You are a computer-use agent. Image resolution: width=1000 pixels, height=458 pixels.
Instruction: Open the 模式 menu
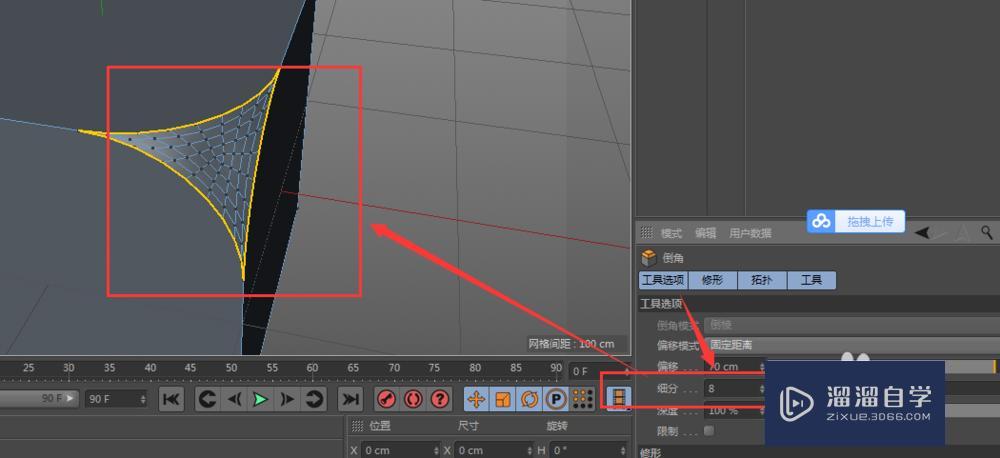(x=671, y=233)
